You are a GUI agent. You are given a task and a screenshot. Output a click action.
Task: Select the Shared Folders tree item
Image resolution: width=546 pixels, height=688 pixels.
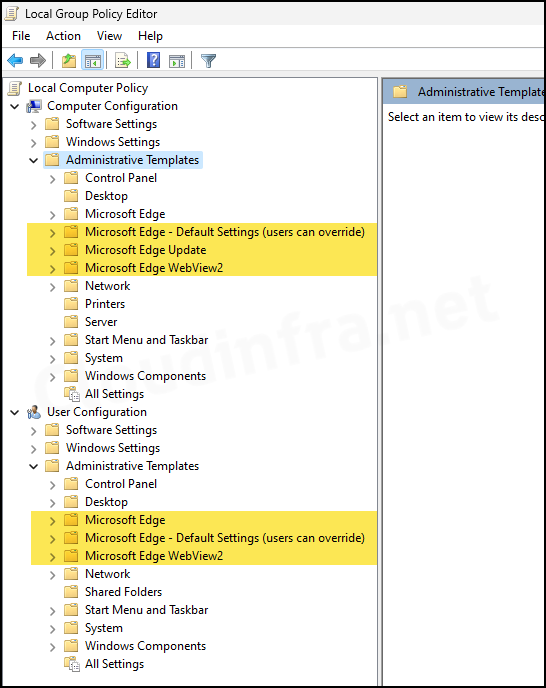[123, 591]
